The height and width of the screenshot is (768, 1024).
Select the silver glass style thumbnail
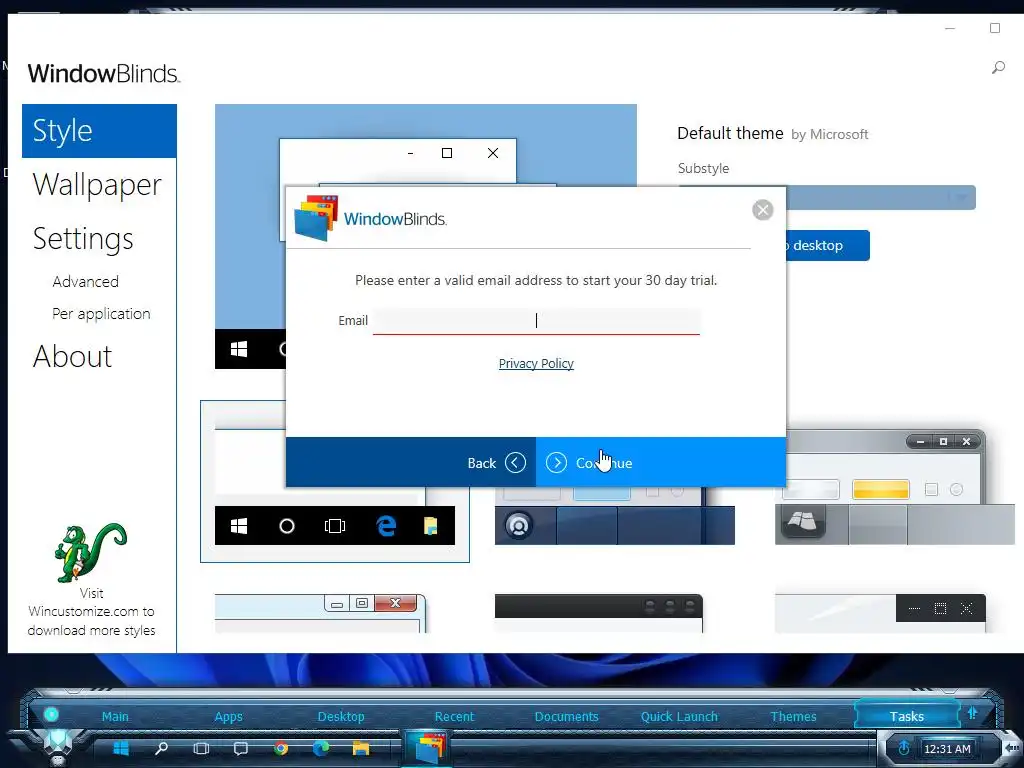(895, 487)
